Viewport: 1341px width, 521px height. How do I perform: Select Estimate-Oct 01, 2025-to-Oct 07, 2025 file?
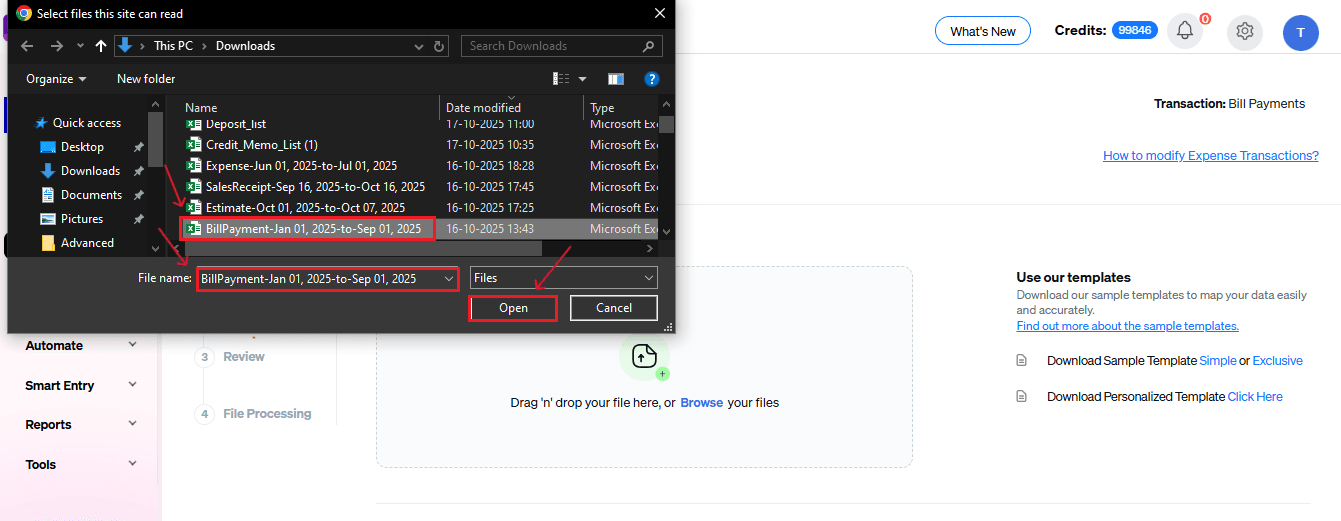[x=305, y=208]
